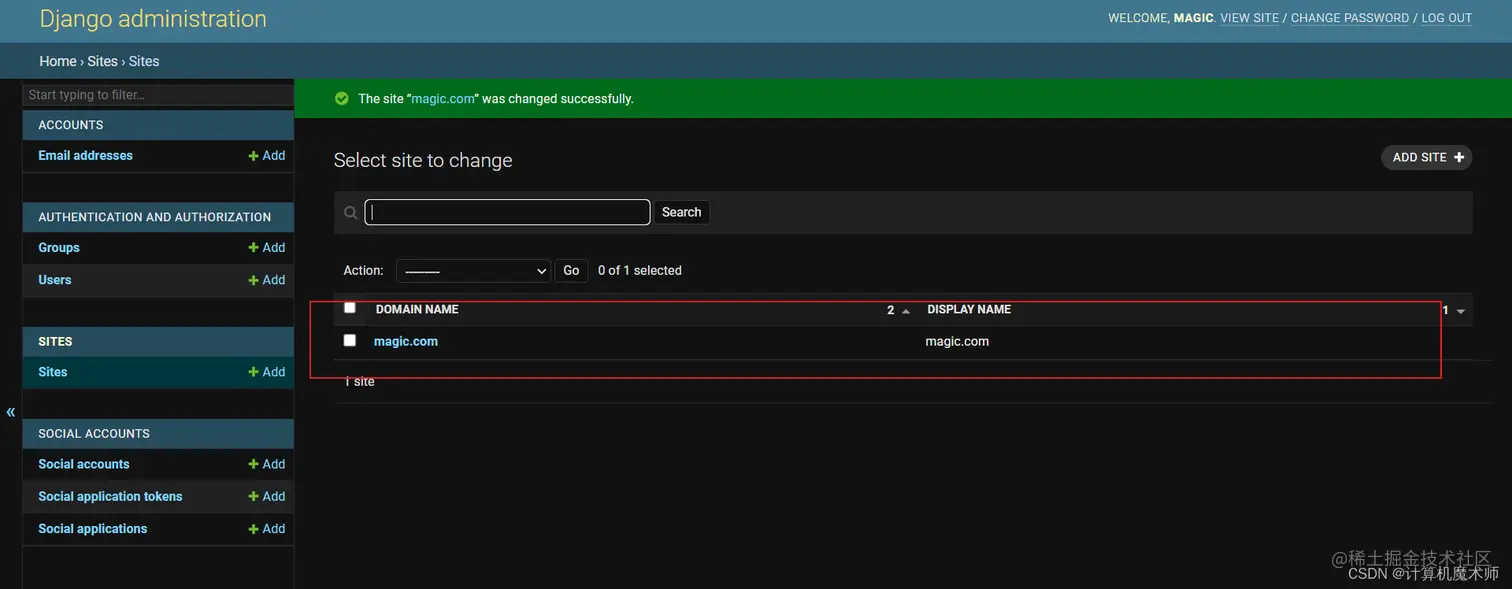This screenshot has height=589, width=1512.
Task: Click the Django administration title
Action: [x=153, y=18]
